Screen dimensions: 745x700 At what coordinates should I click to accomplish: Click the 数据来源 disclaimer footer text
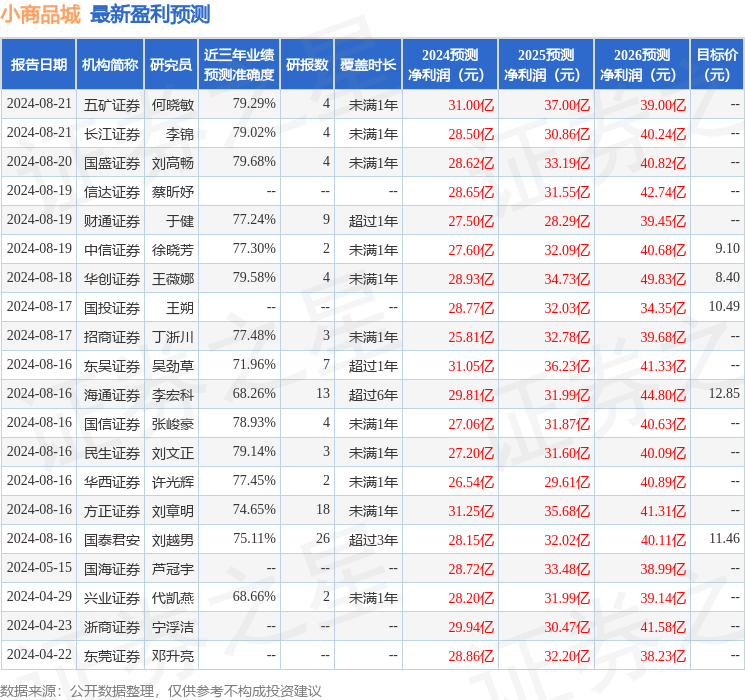(x=161, y=690)
